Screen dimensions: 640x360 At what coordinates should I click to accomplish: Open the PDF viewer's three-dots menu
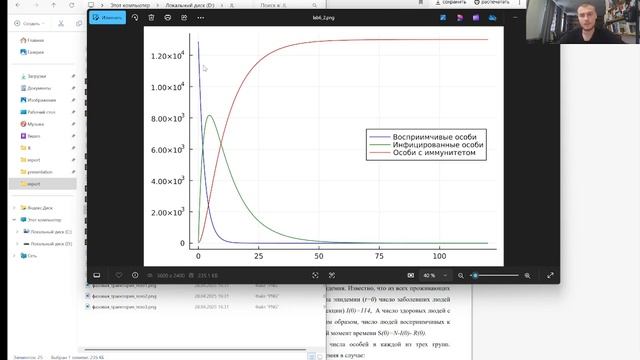point(519,2)
